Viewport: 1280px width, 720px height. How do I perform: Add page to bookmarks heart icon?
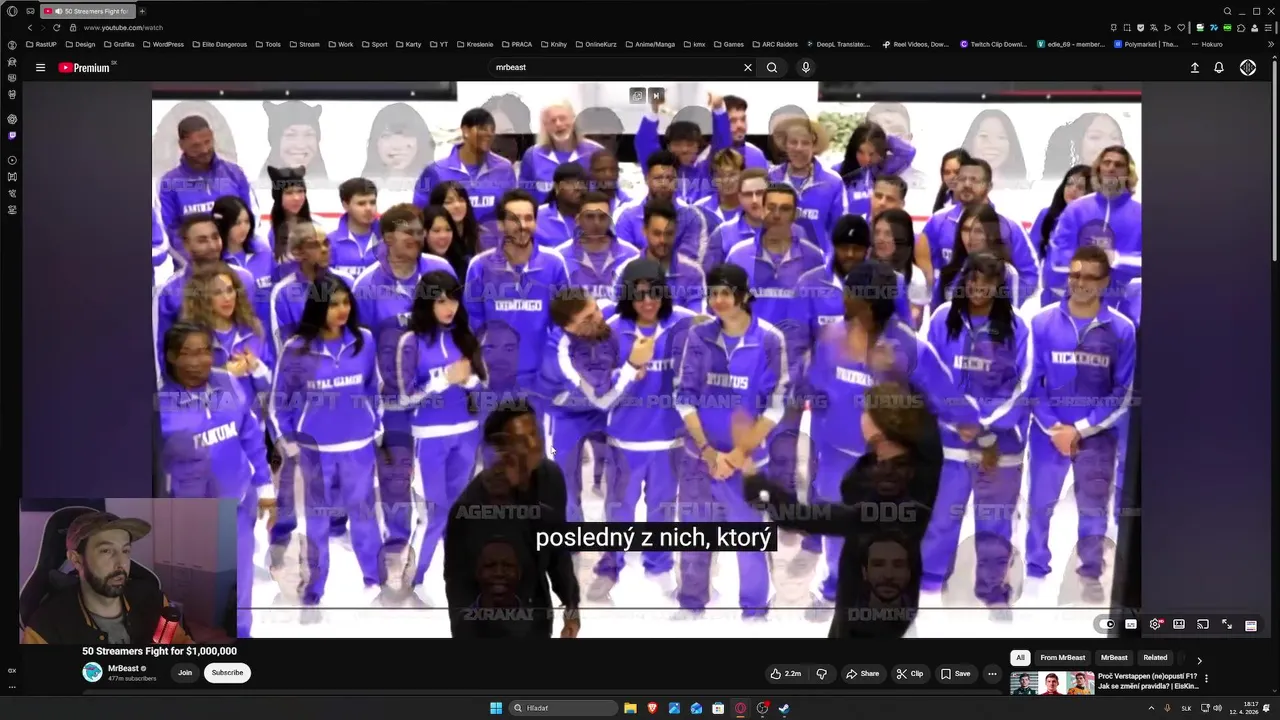click(x=1181, y=28)
